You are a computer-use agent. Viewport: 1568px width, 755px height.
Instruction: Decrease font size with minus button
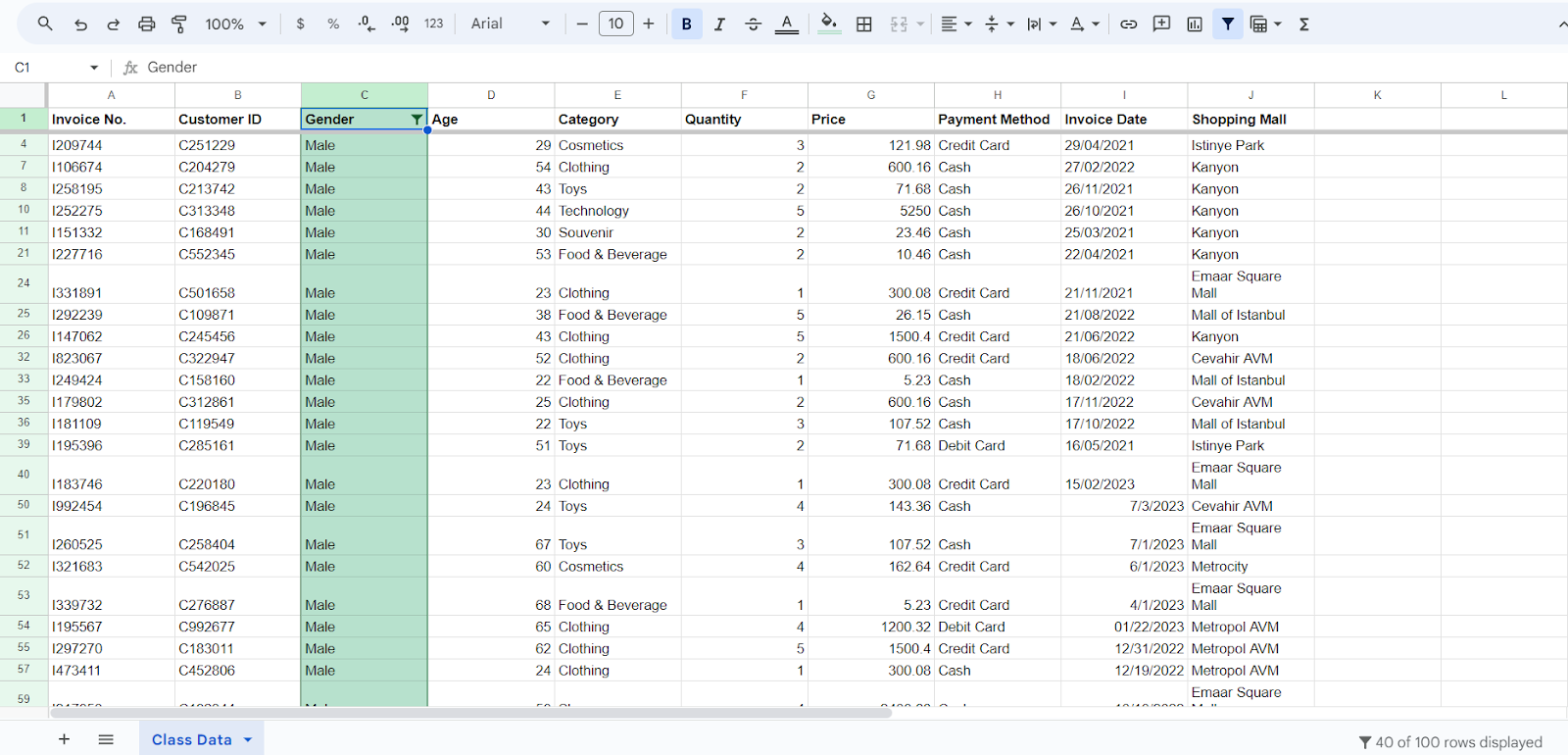click(582, 24)
